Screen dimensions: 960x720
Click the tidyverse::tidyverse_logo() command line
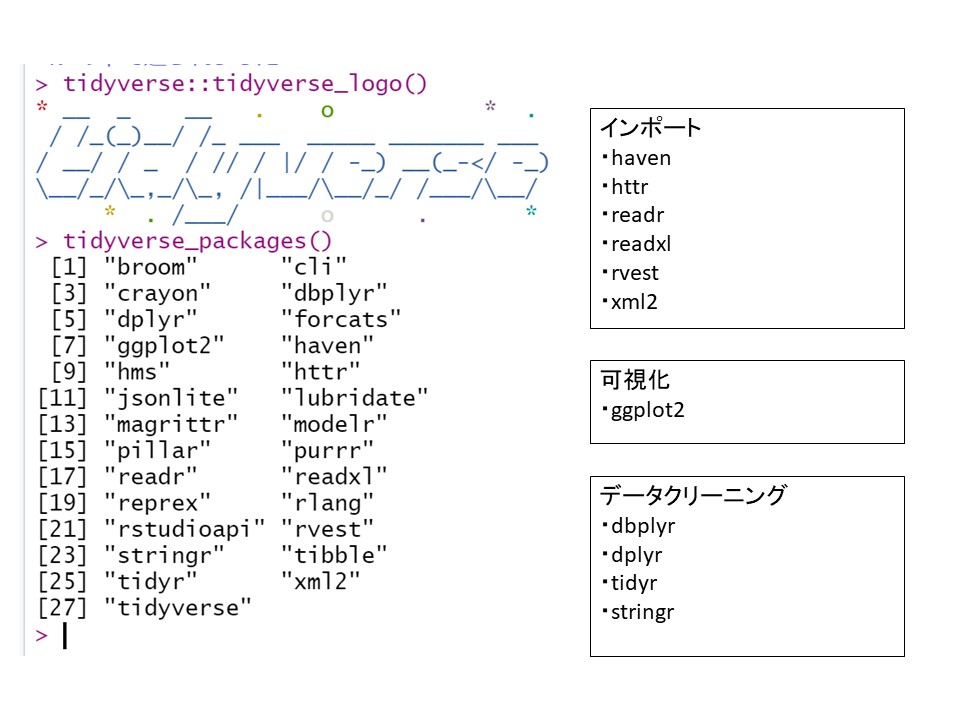[245, 84]
